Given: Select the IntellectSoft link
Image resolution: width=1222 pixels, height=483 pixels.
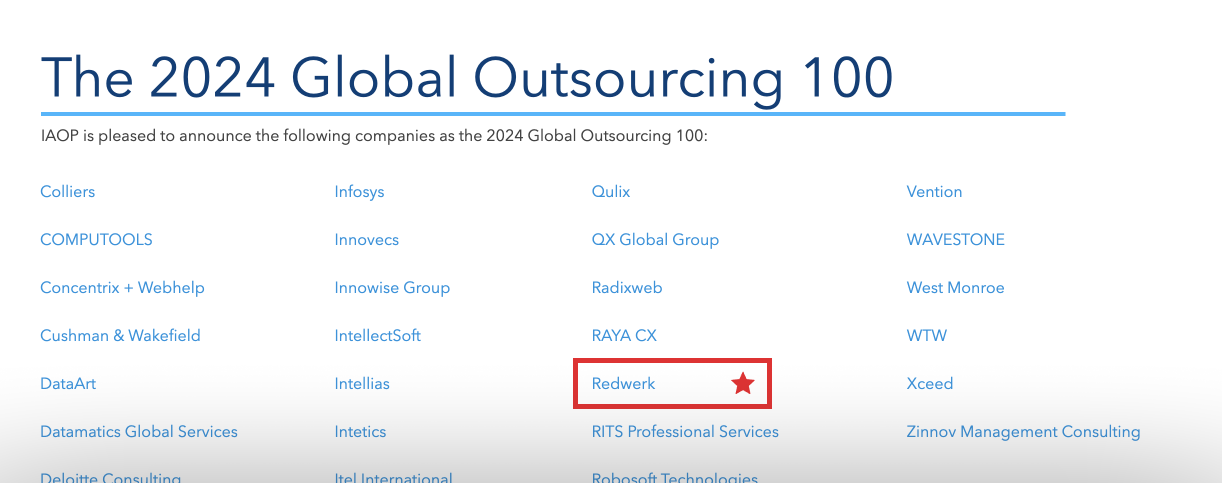Looking at the screenshot, I should click(x=377, y=335).
